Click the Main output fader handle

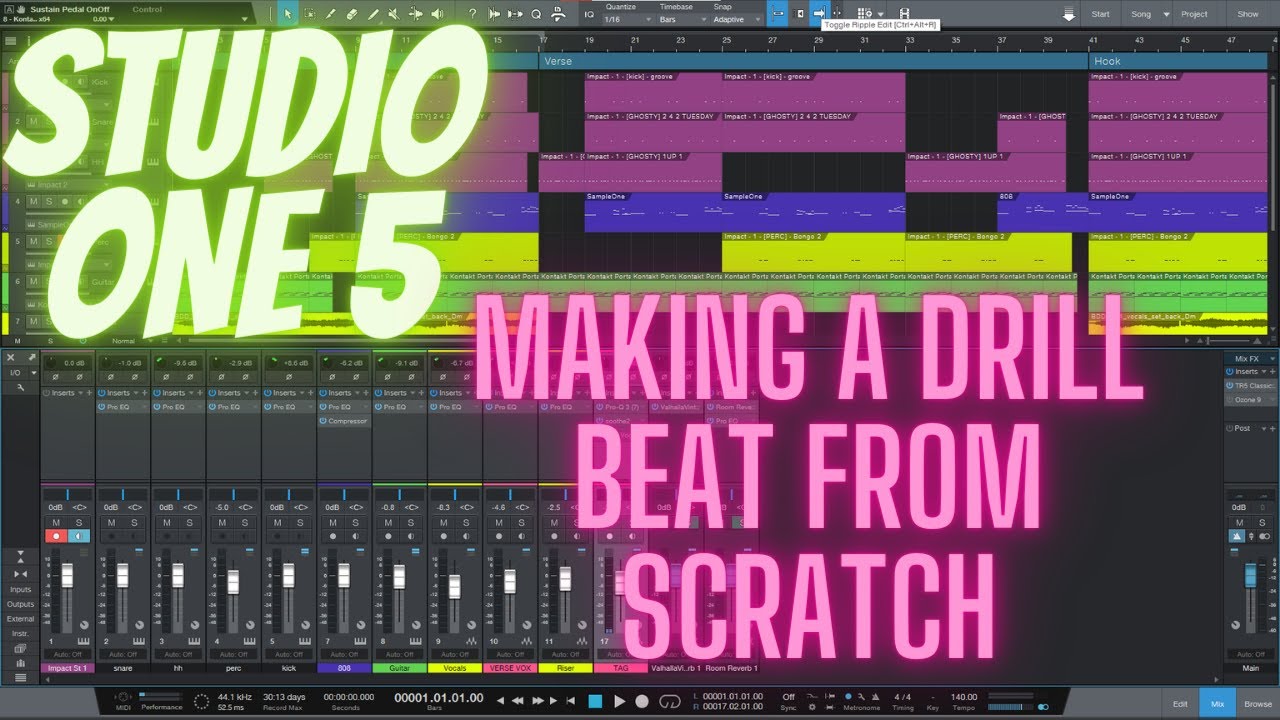pyautogui.click(x=1250, y=575)
